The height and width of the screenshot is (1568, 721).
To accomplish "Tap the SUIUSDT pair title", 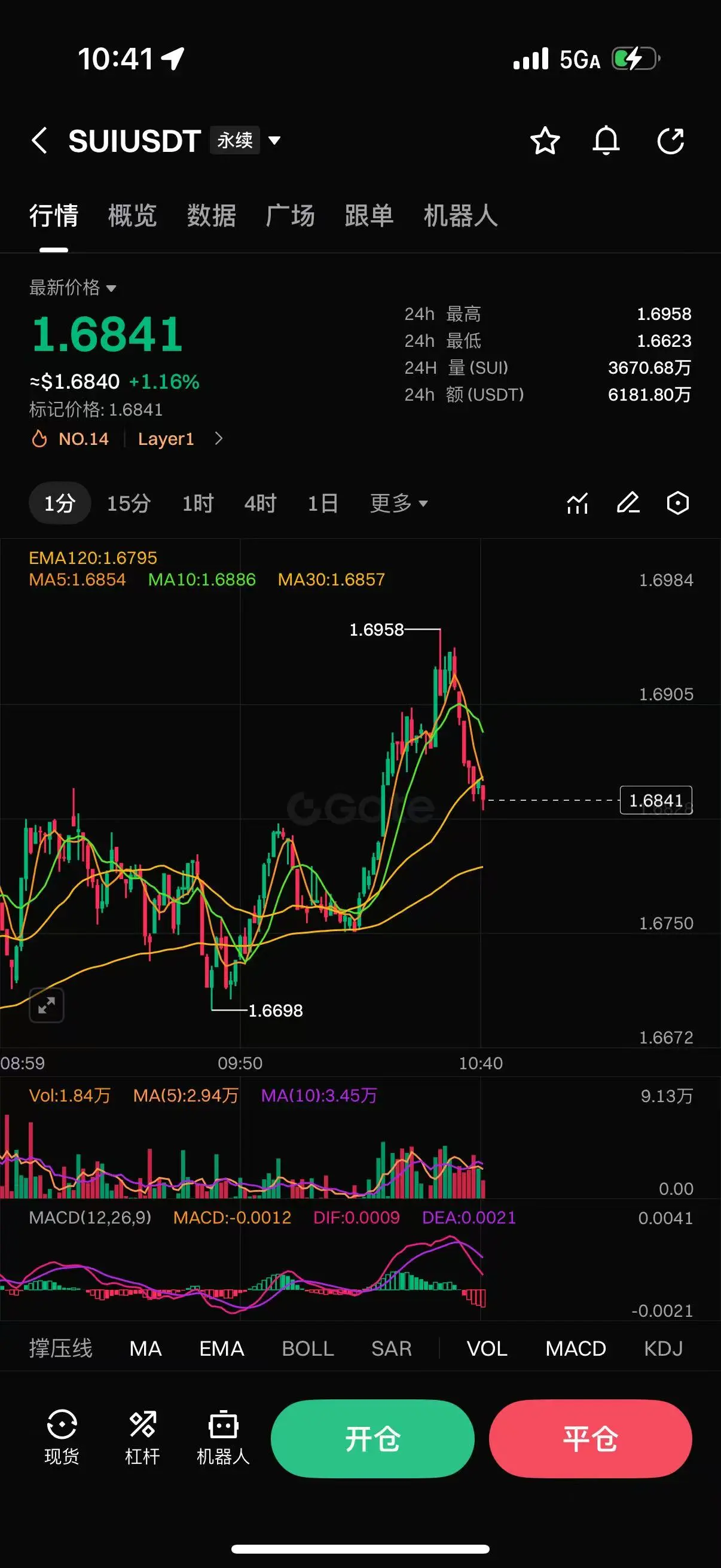I will (x=135, y=141).
